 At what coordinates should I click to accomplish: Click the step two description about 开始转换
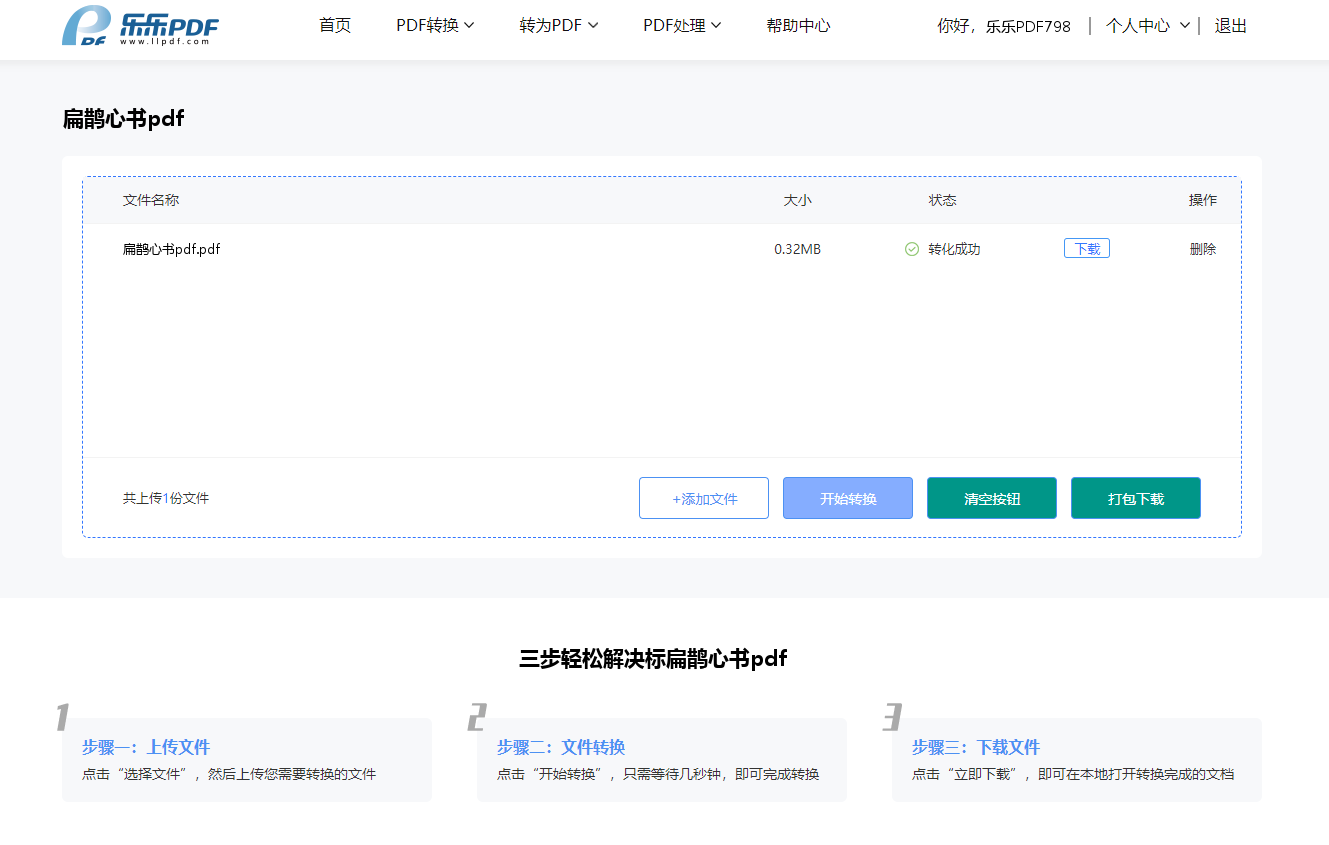(x=658, y=774)
